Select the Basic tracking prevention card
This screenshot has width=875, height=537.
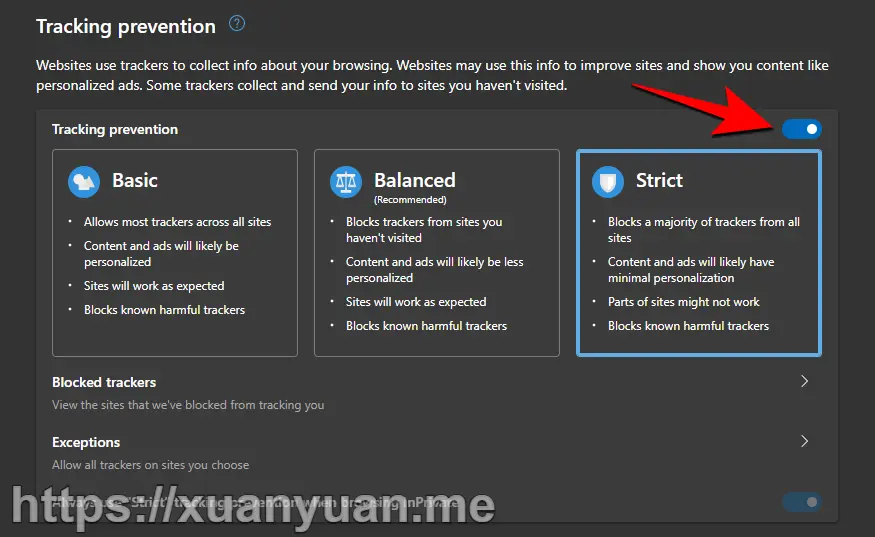[175, 252]
